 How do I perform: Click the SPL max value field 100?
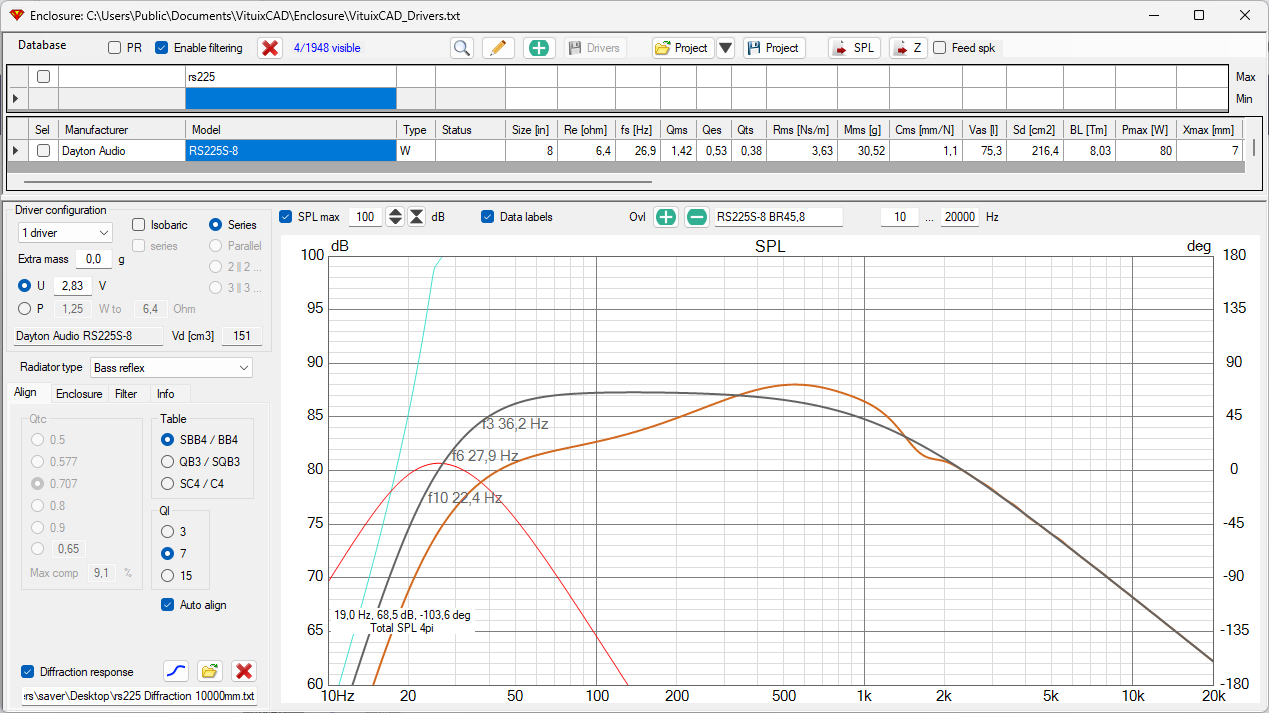[365, 217]
